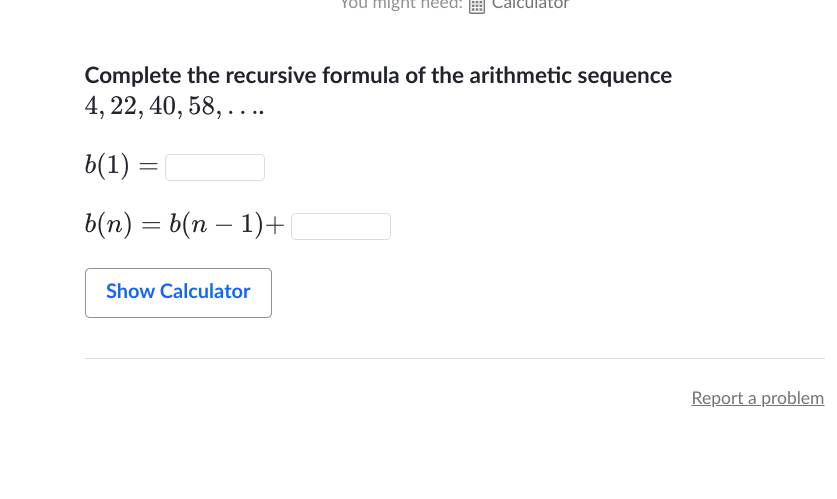Viewport: 837px width, 499px height.
Task: Click the calculator icon at top
Action: coord(477,5)
